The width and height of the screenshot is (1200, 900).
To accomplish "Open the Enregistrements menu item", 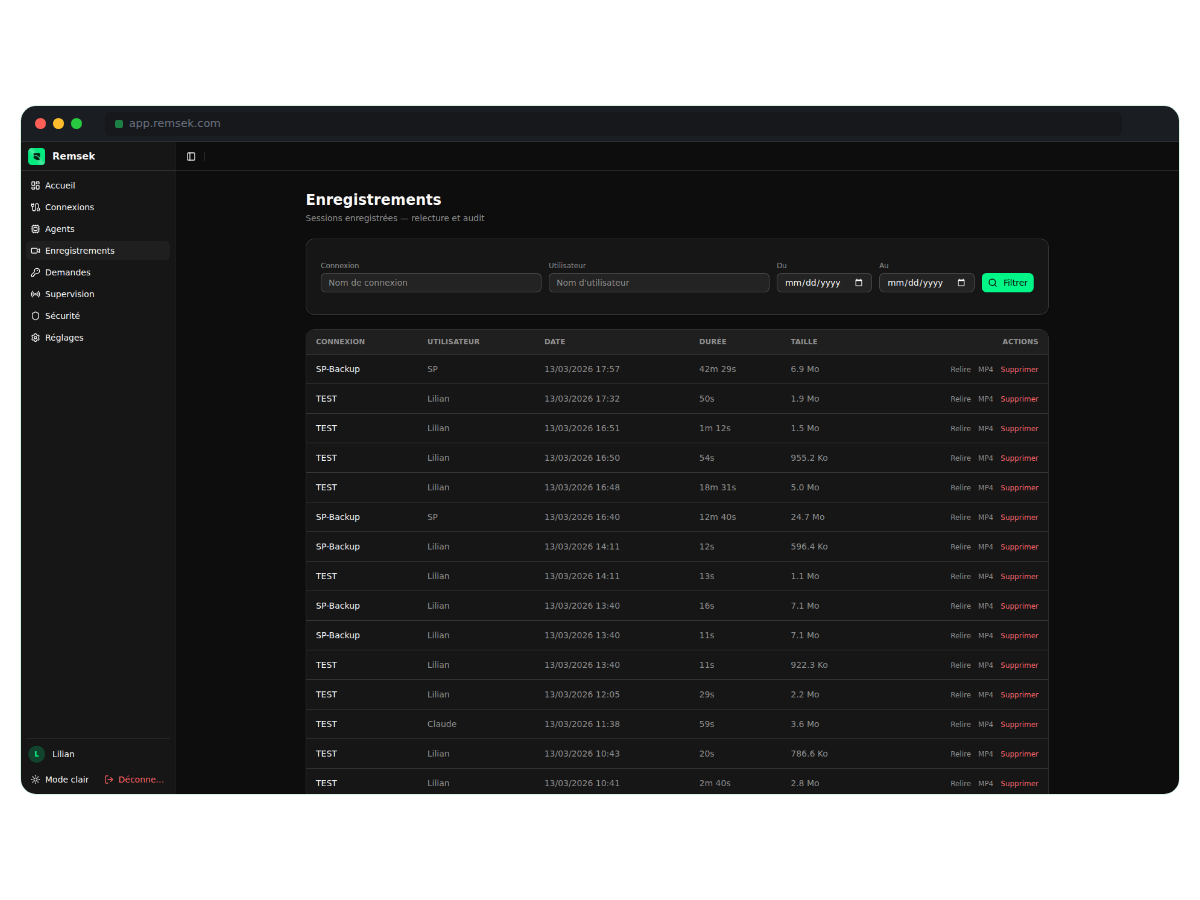I will 79,251.
